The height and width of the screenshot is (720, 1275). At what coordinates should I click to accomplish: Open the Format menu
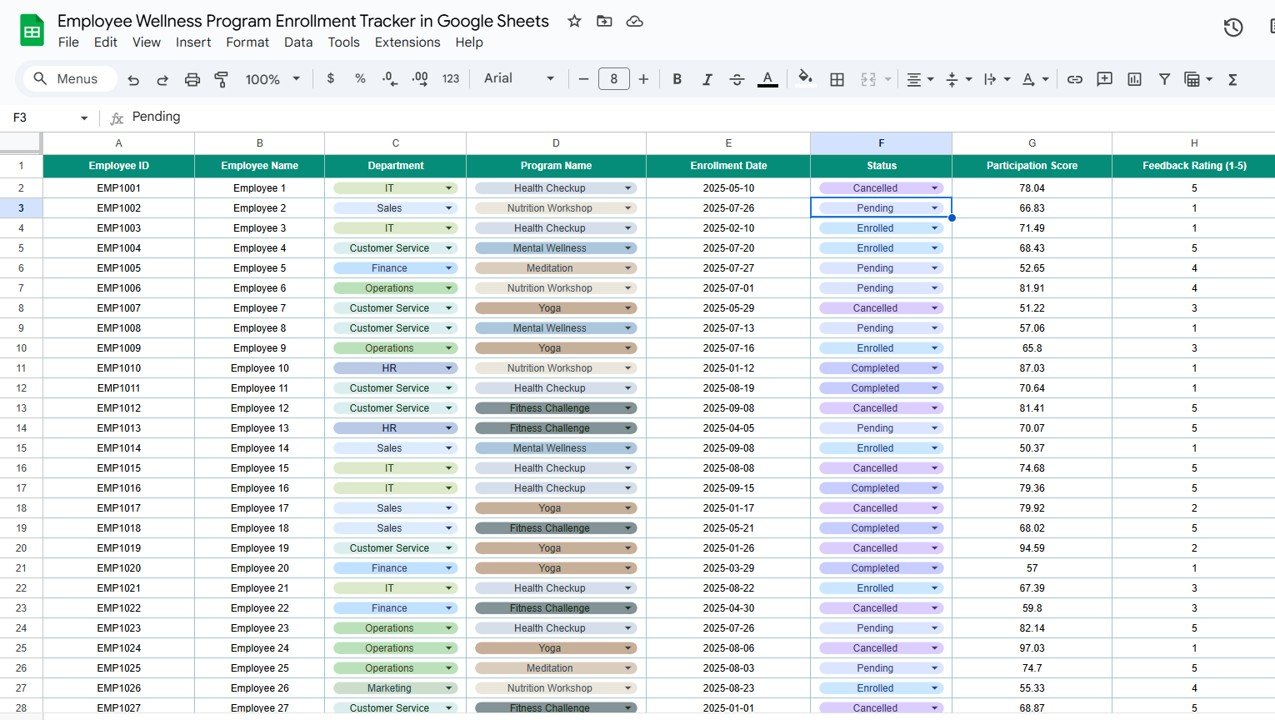pos(247,42)
